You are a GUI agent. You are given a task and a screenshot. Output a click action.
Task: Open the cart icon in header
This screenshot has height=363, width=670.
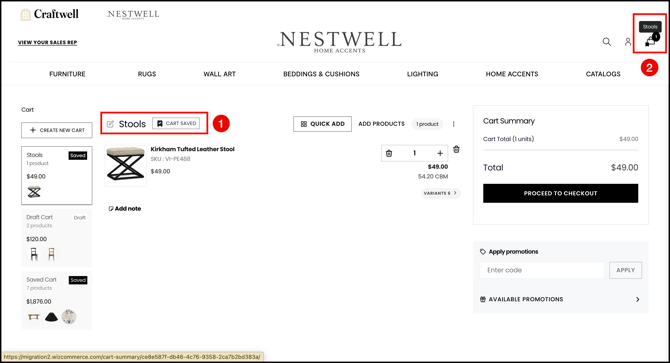click(x=650, y=41)
